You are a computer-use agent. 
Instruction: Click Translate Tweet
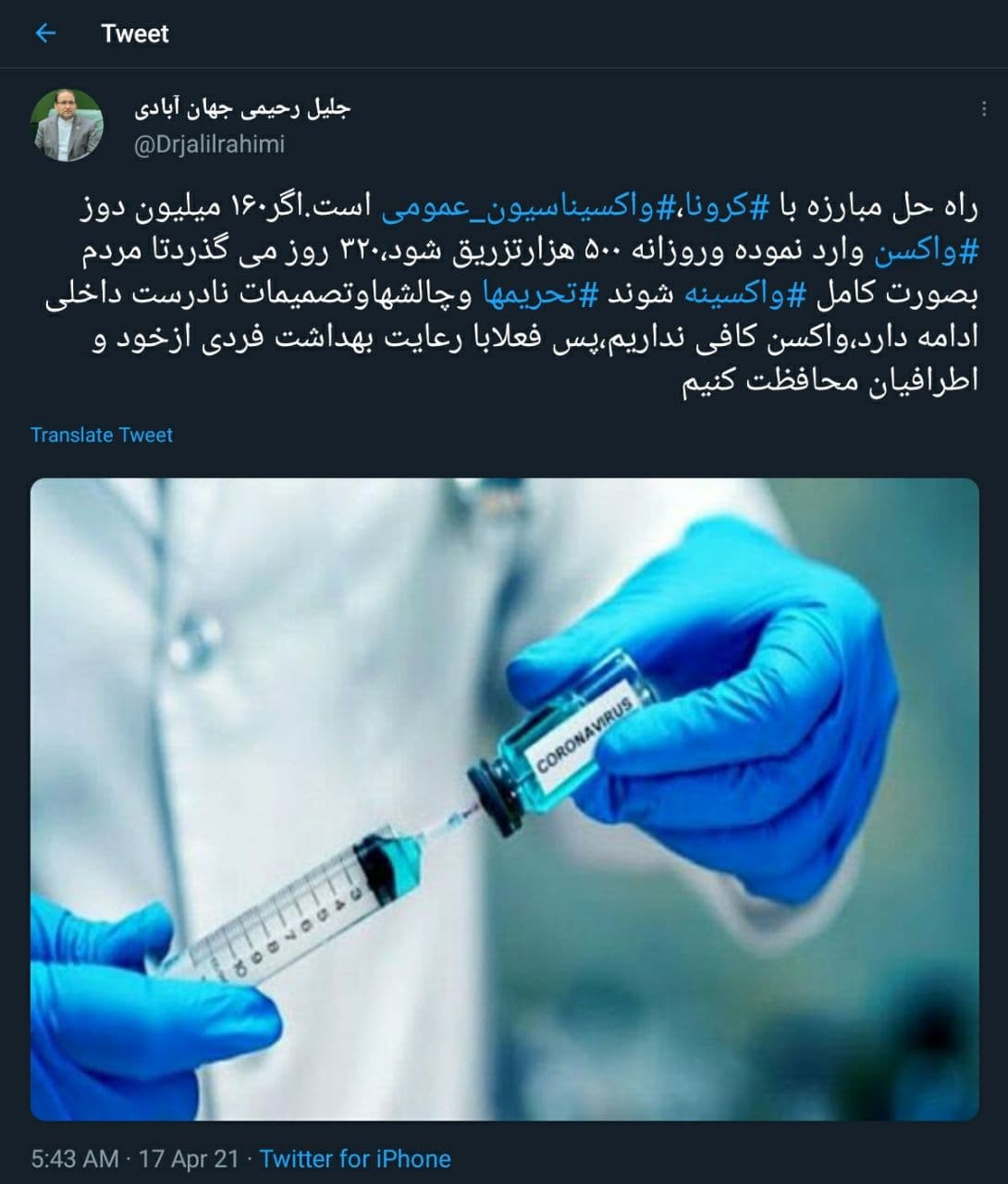coord(102,435)
